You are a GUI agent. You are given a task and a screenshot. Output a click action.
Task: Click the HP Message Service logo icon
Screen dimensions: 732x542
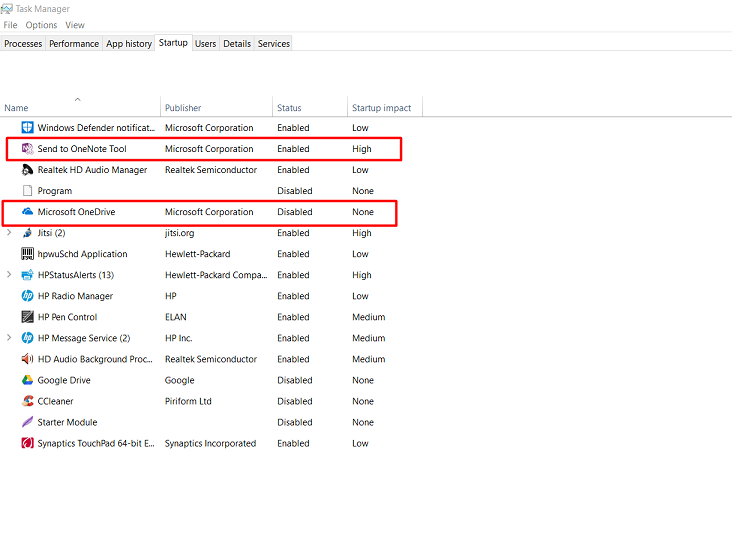28,338
